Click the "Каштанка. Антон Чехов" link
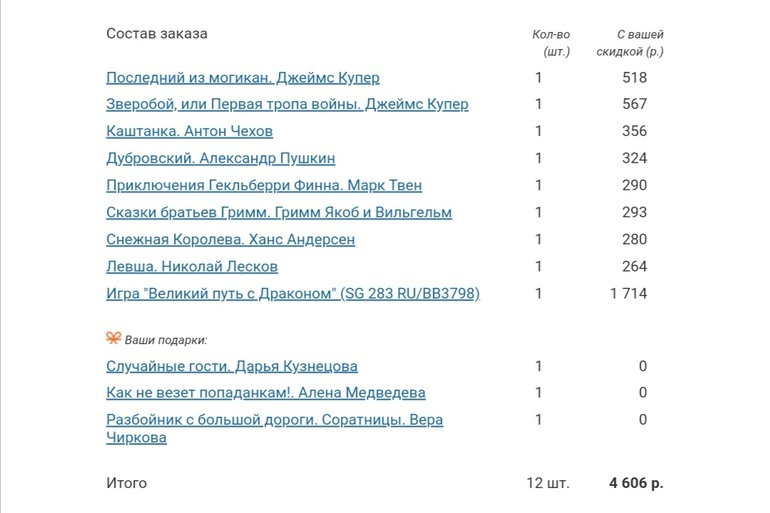This screenshot has height=513, width=770. click(x=189, y=131)
